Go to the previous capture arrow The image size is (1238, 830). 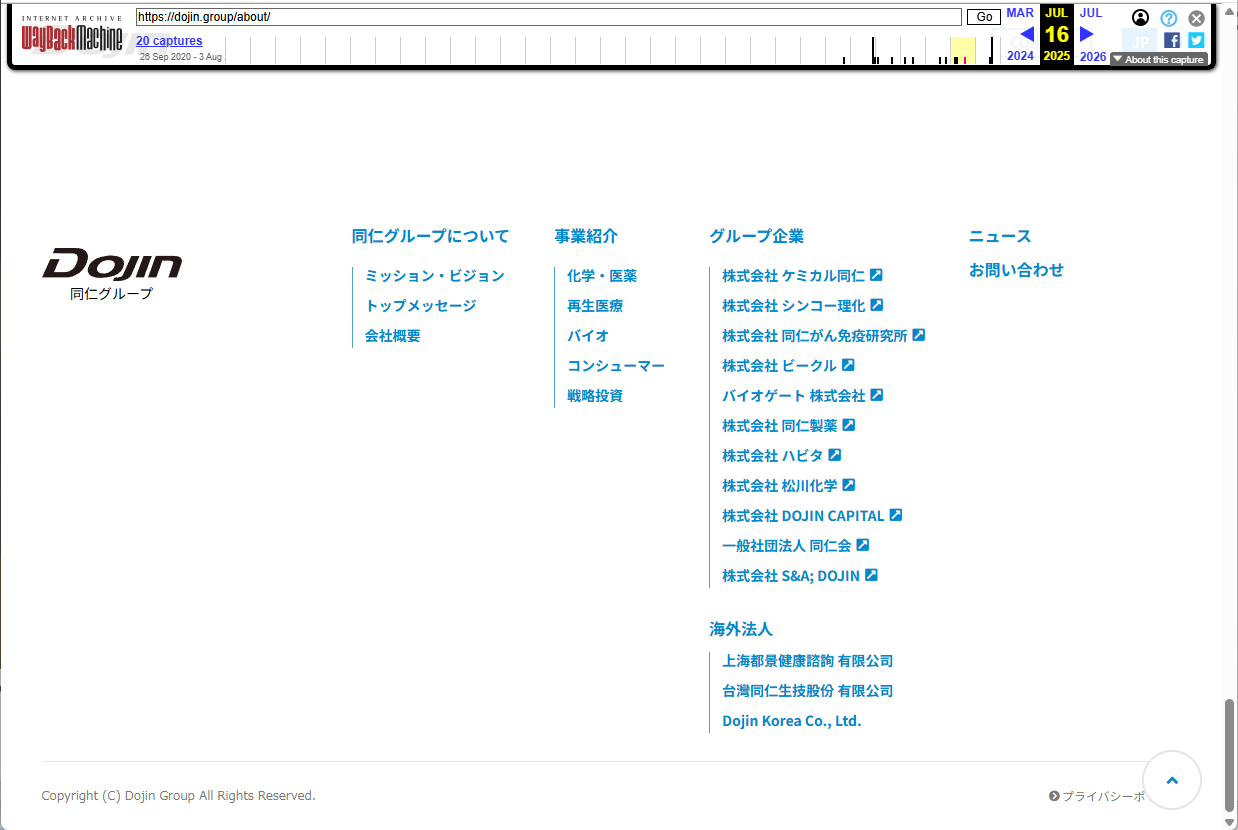(1026, 34)
